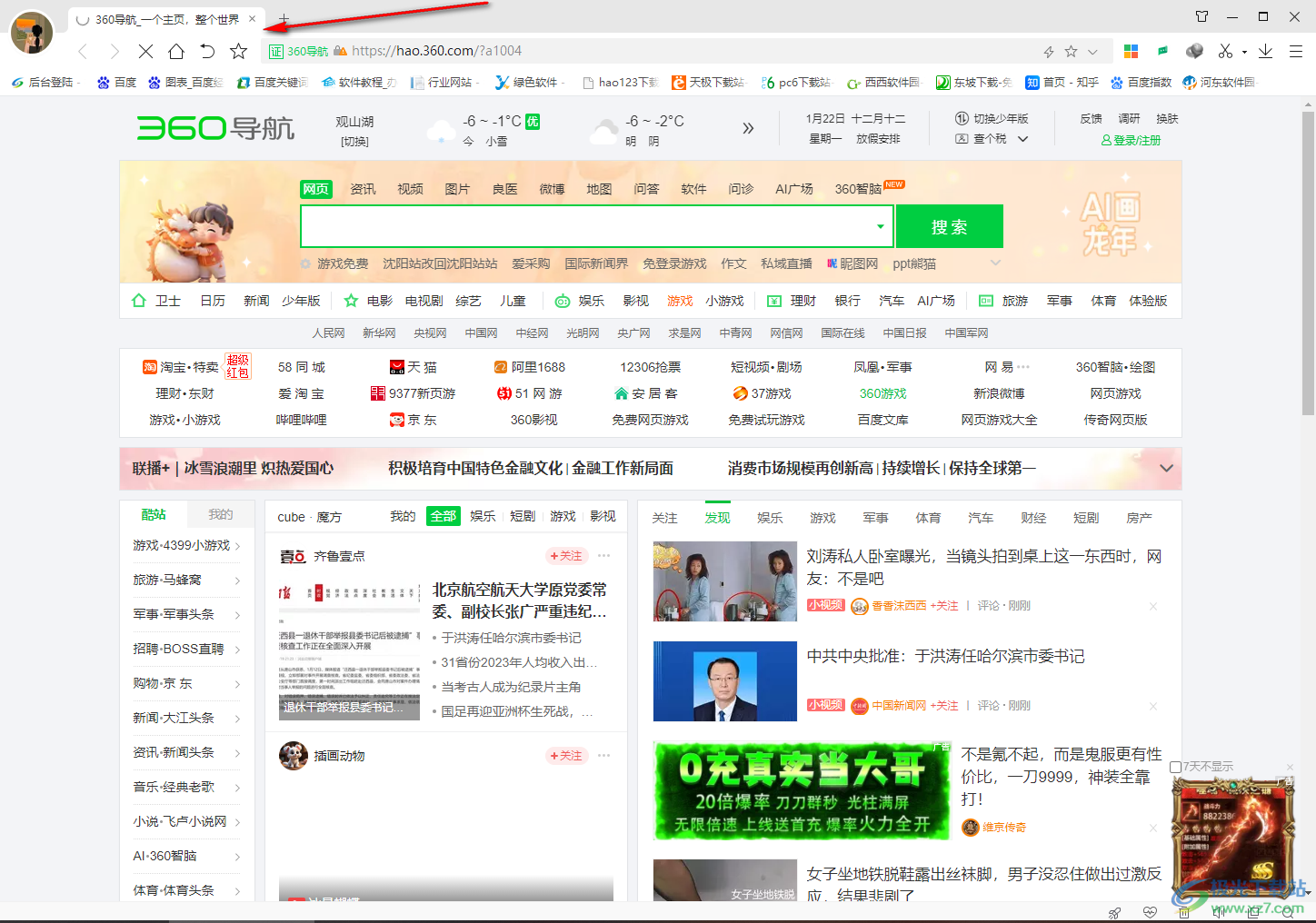
Task: Click the undo/restore closed tab icon
Action: [x=207, y=51]
